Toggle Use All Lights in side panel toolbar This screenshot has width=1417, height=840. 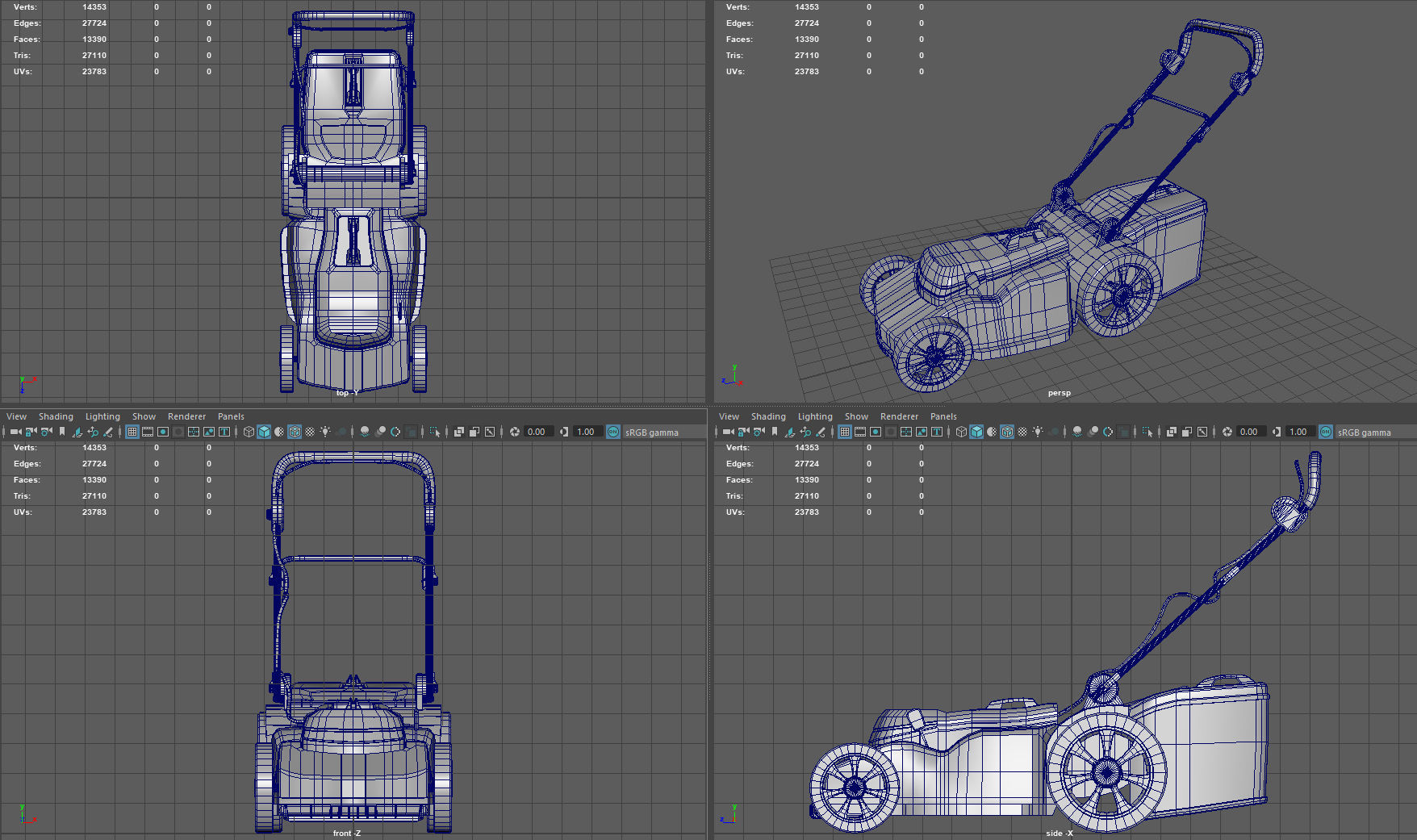(1038, 432)
